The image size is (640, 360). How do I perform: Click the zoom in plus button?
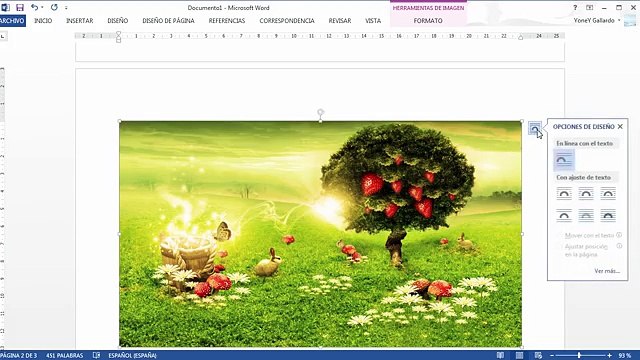tap(609, 356)
